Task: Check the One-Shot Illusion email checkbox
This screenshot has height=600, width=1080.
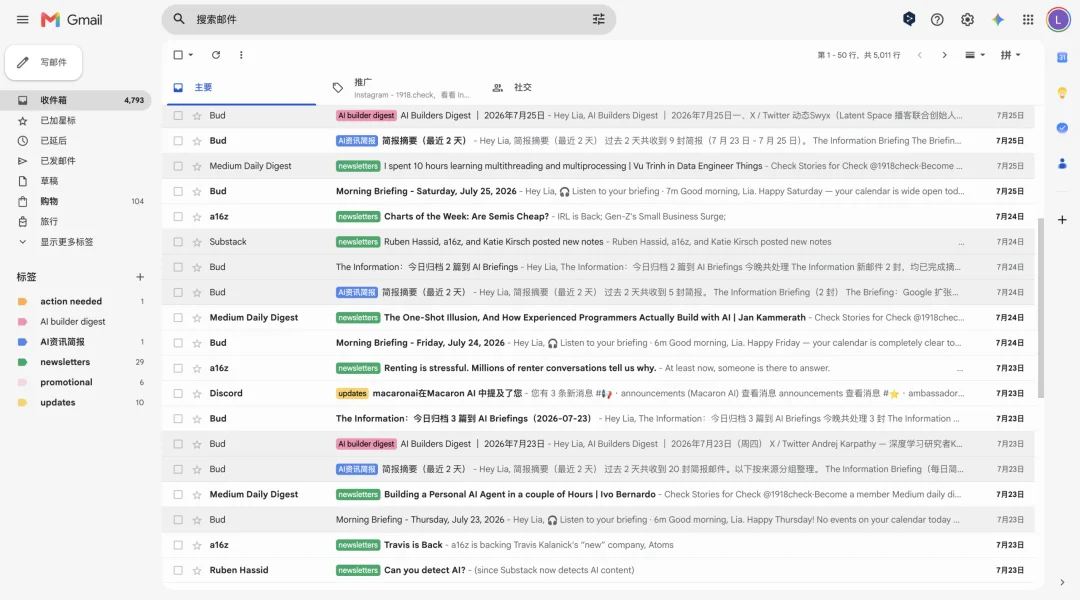Action: pyautogui.click(x=178, y=318)
